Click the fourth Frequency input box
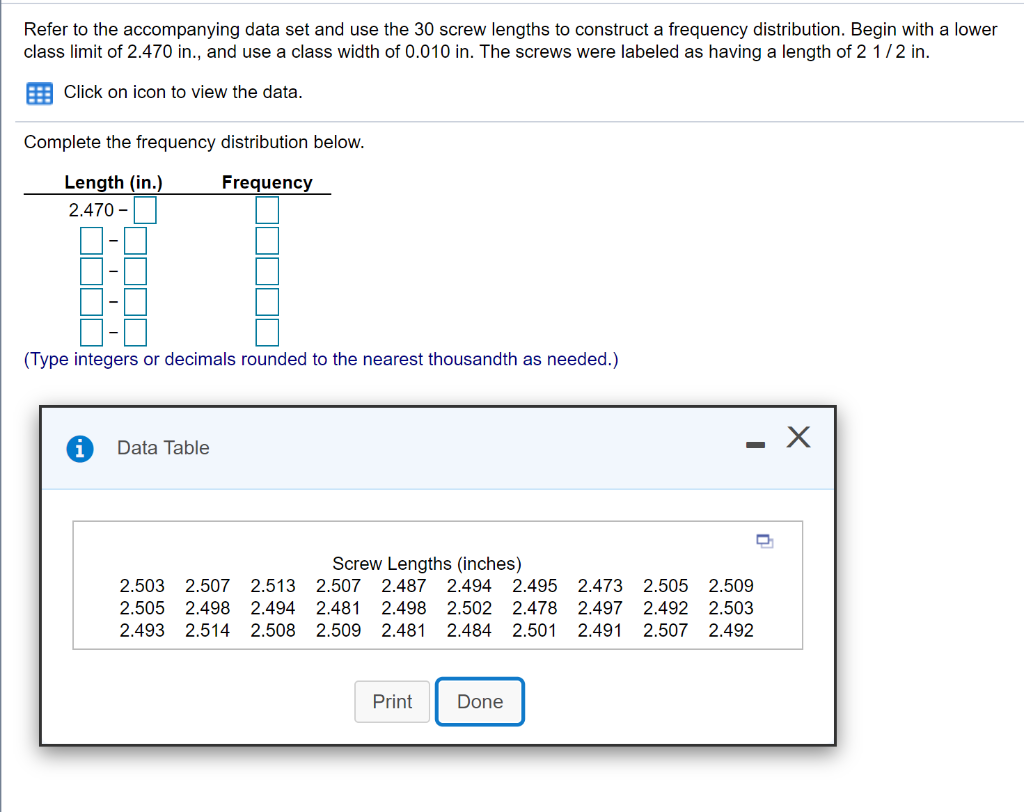This screenshot has width=1024, height=812. 266,301
